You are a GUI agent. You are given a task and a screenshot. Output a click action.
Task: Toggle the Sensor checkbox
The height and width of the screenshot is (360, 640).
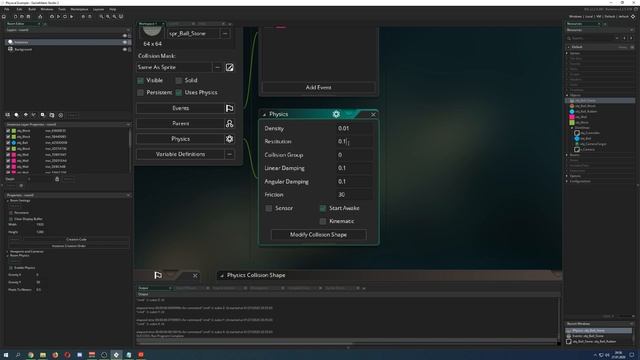[269, 208]
